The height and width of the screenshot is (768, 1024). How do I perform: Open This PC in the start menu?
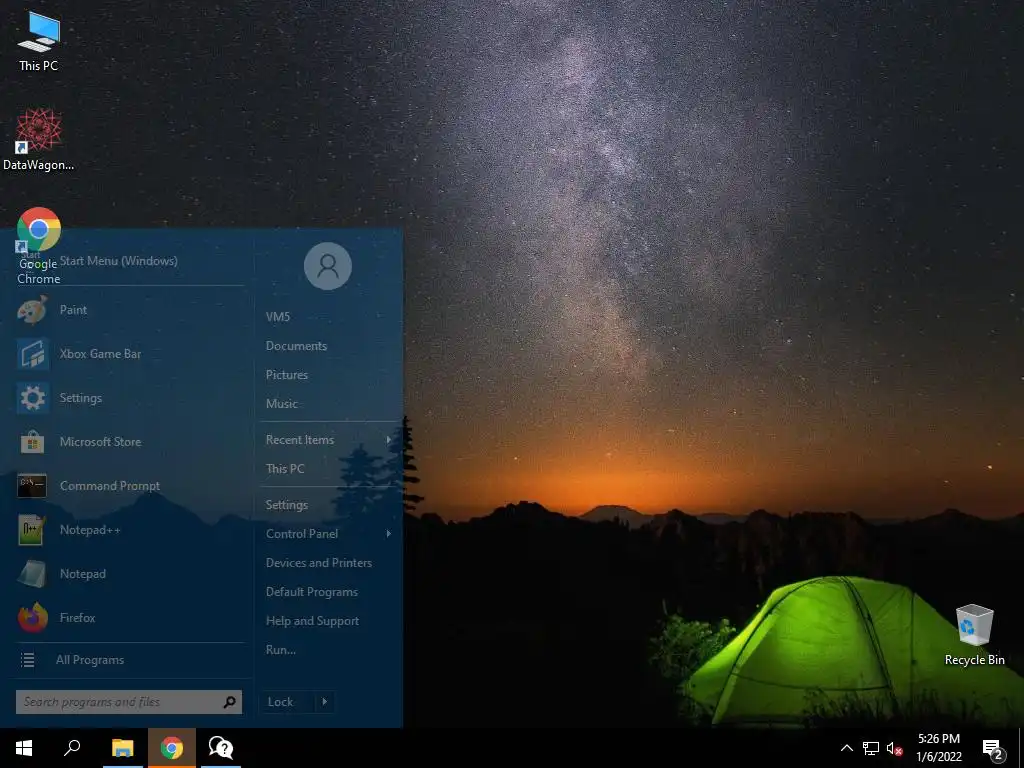(x=285, y=469)
